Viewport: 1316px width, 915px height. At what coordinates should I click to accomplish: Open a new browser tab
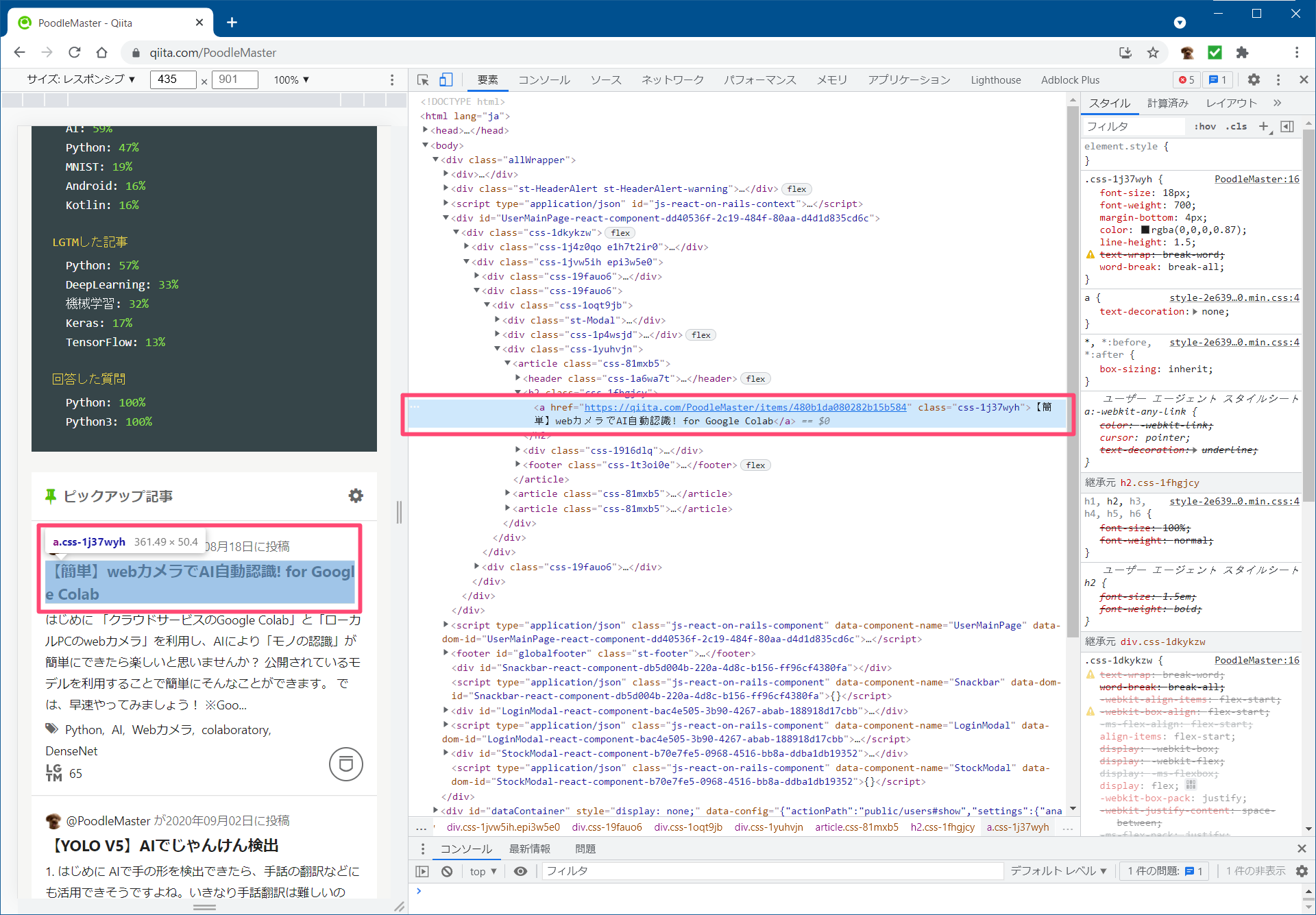click(232, 23)
